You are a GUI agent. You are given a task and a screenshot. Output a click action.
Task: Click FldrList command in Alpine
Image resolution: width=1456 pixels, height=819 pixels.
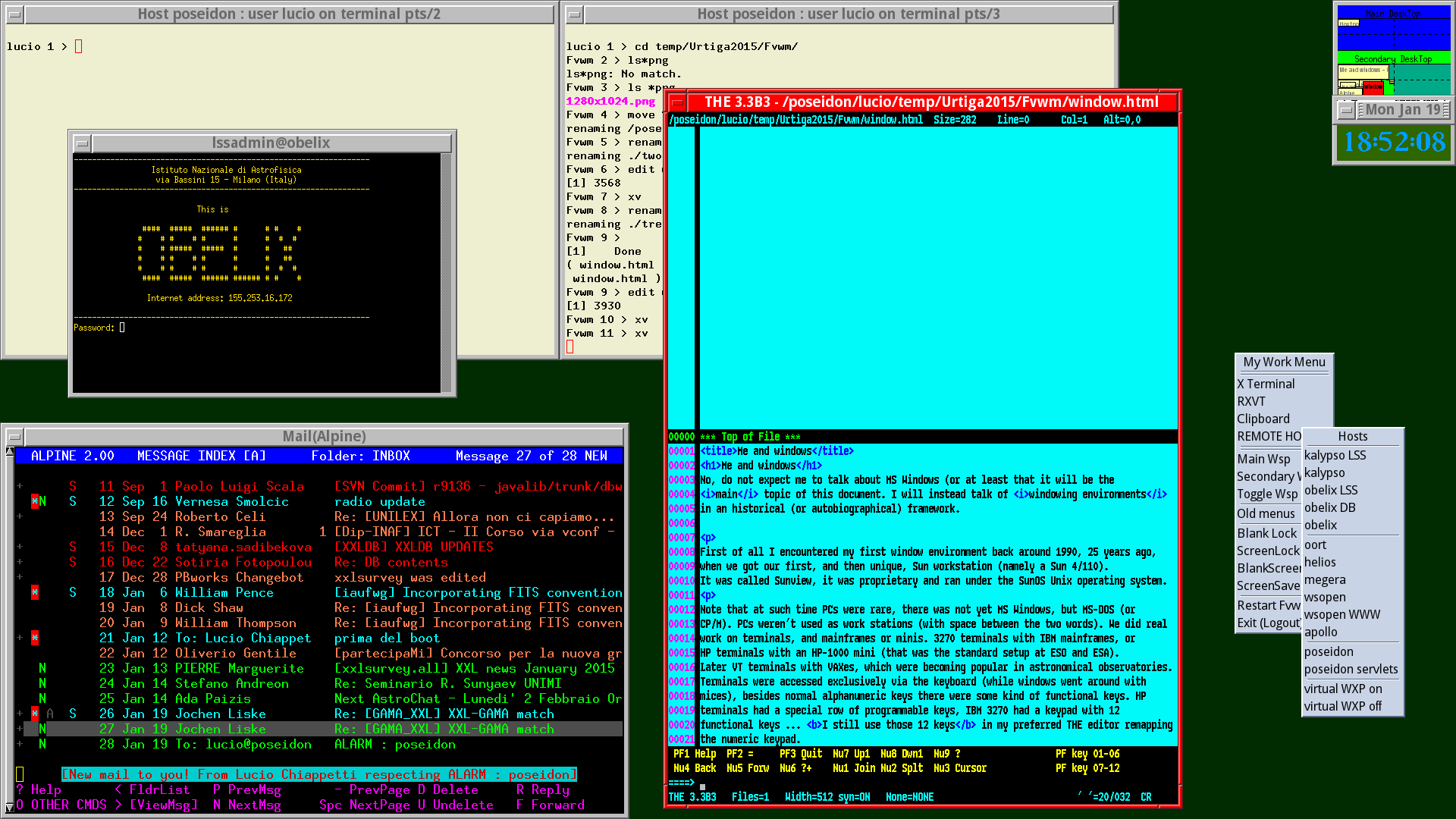point(152,789)
